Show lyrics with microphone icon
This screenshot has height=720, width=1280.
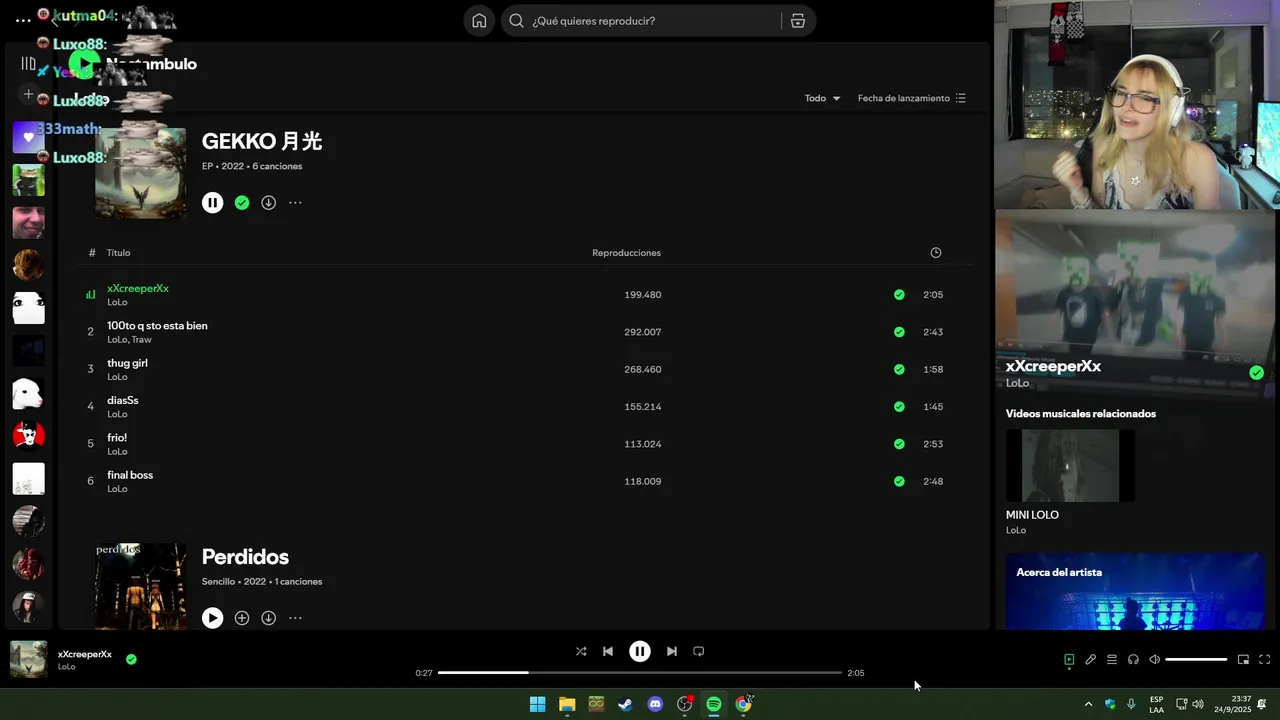[x=1091, y=660]
